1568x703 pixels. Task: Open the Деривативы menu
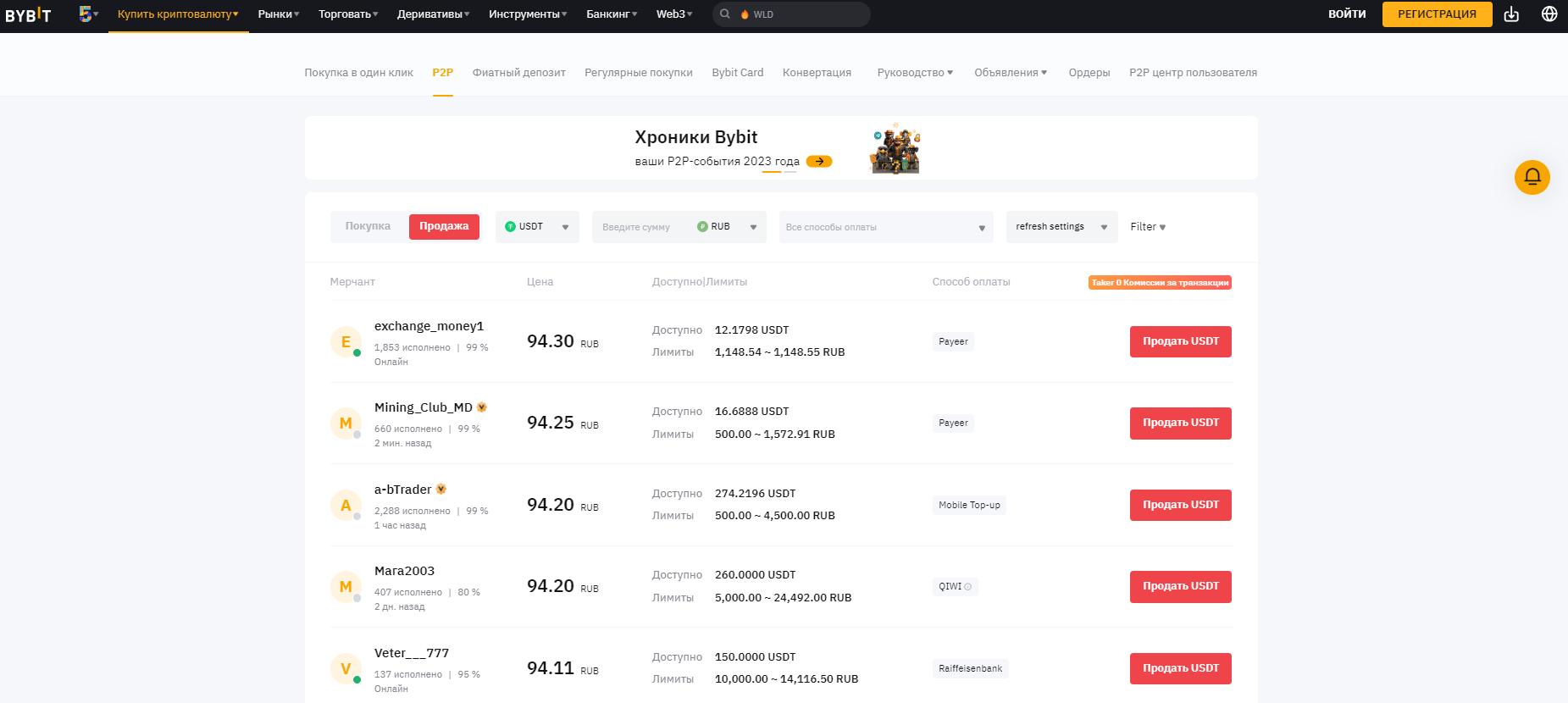tap(433, 14)
